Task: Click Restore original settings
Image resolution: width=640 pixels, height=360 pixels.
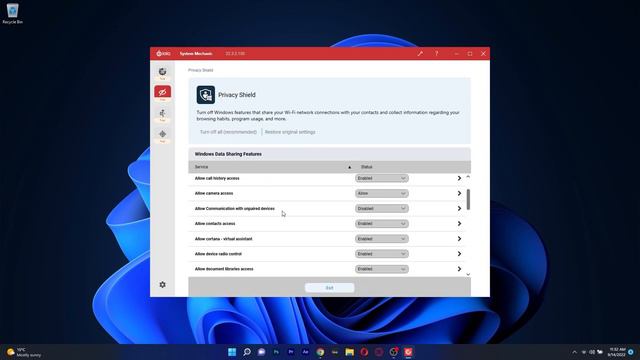Action: point(290,132)
